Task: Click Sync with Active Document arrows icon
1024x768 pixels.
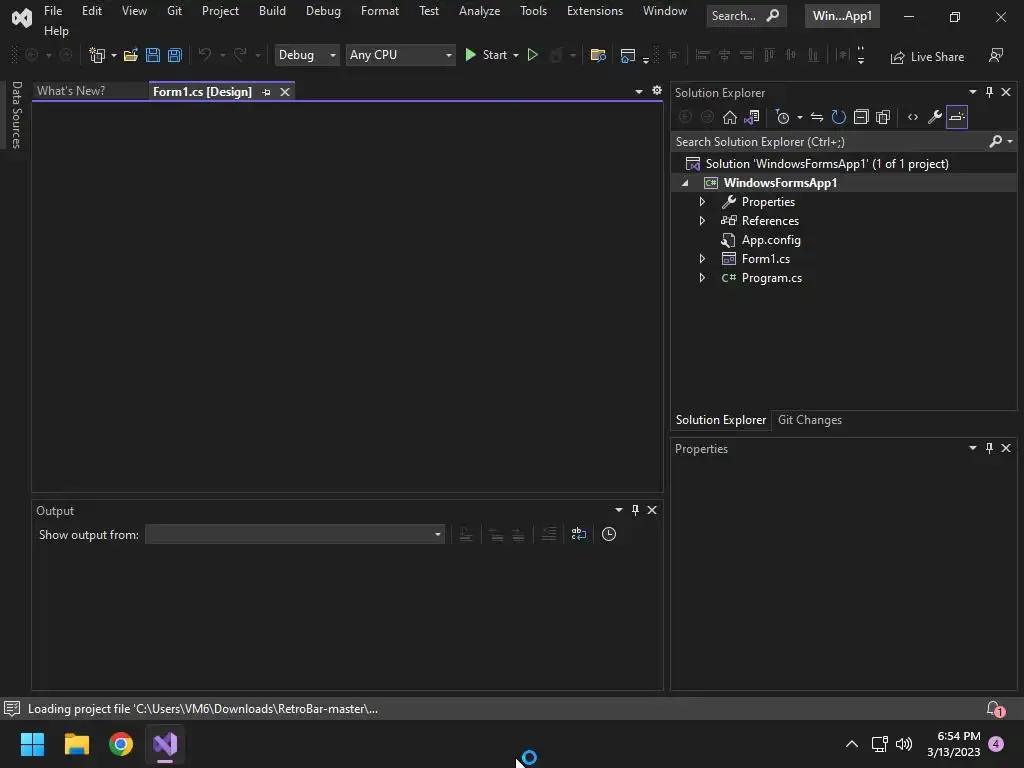Action: [x=817, y=118]
